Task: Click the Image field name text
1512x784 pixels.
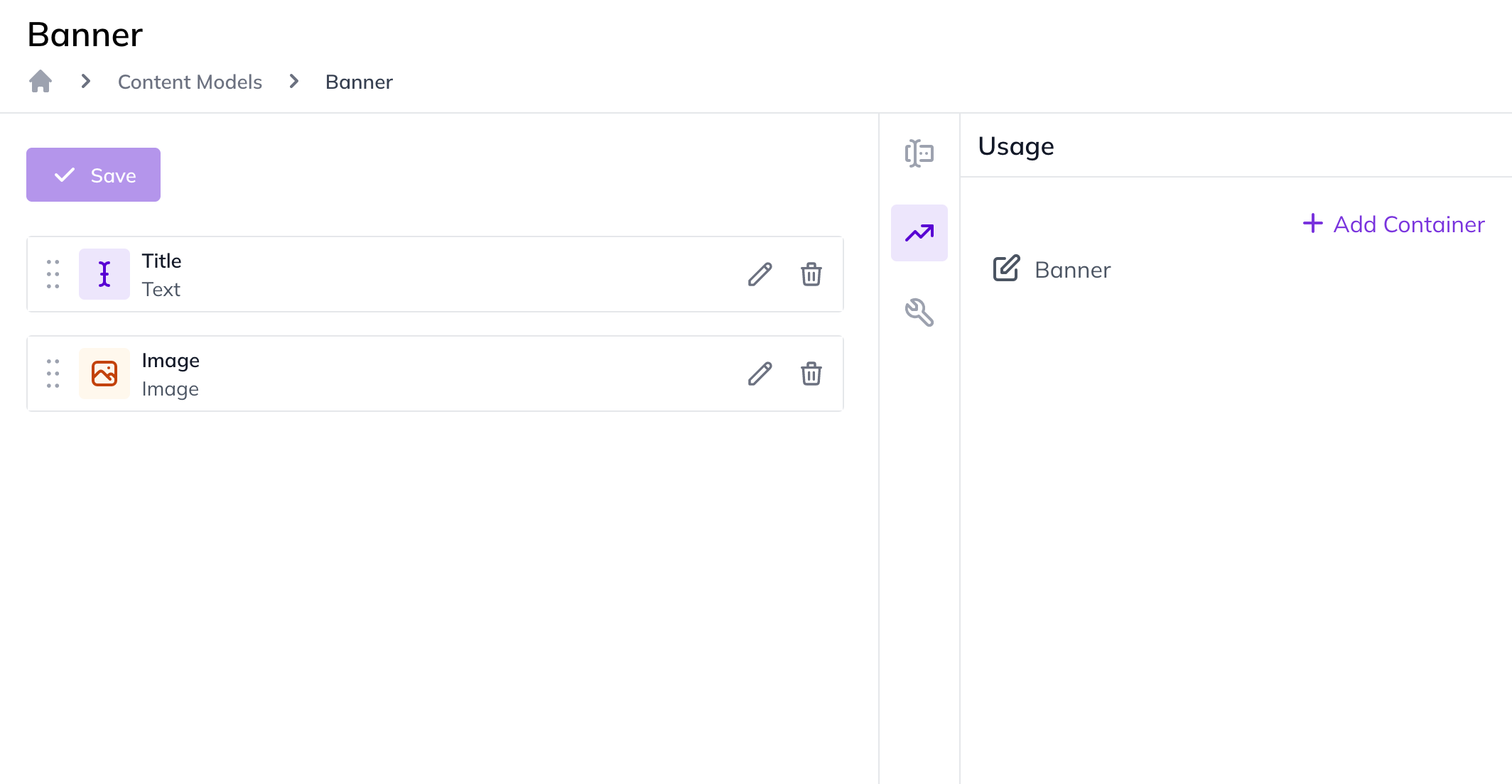Action: coord(171,361)
